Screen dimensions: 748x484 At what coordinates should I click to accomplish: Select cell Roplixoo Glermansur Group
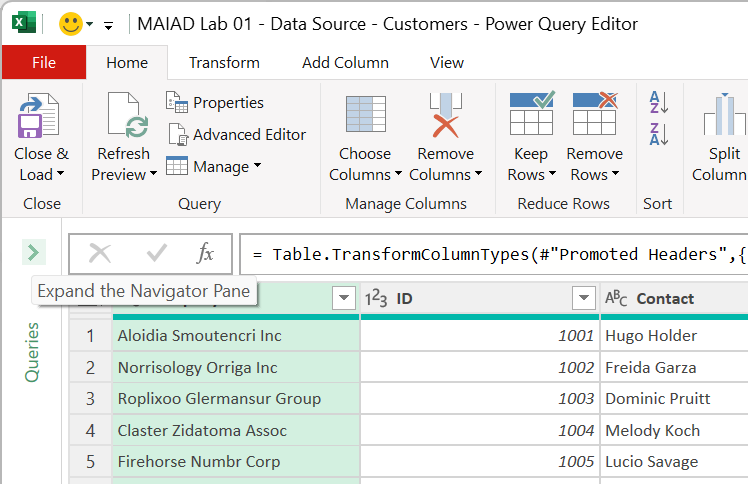coord(236,399)
